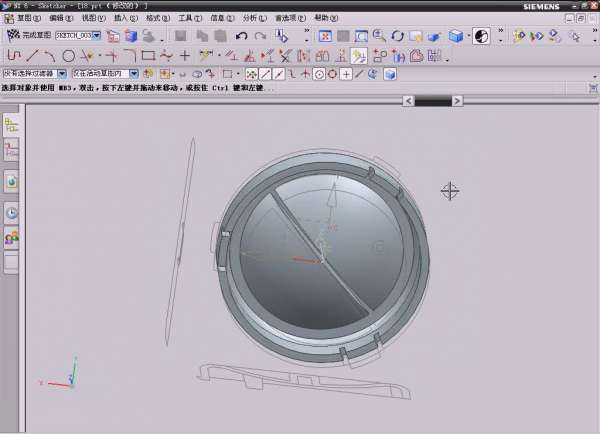Viewport: 600px width, 434px height.
Task: Click the Auto Constrain icon
Action: [249, 56]
